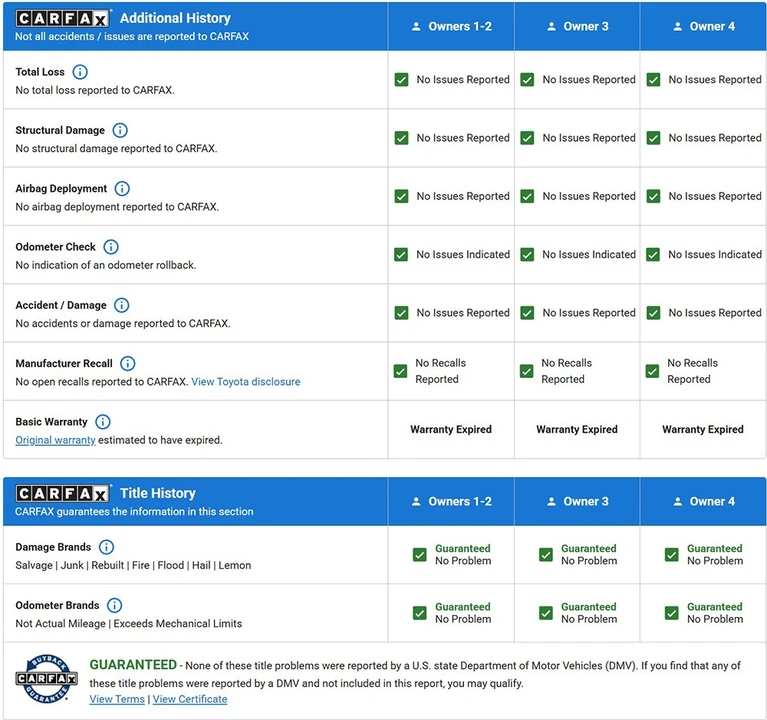Click 'Guaranteed No Problem' for Odometer Brands Owners 1-2
The height and width of the screenshot is (720, 767).
(x=463, y=613)
